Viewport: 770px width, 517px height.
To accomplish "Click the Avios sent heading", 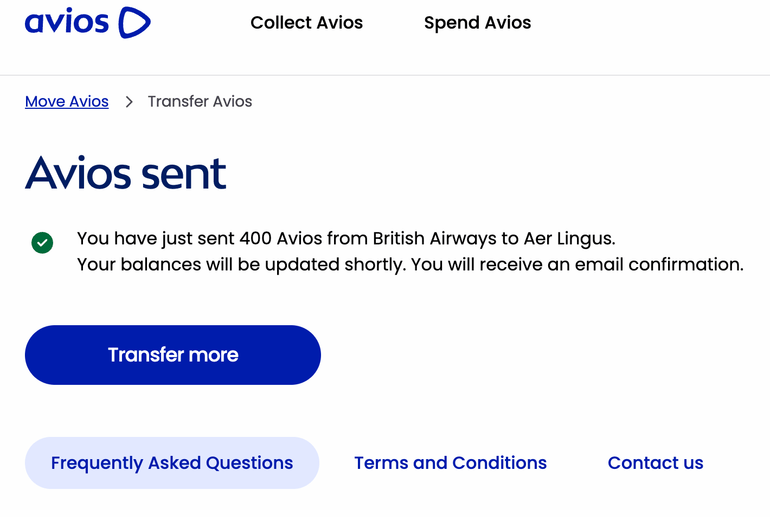I will pyautogui.click(x=126, y=173).
